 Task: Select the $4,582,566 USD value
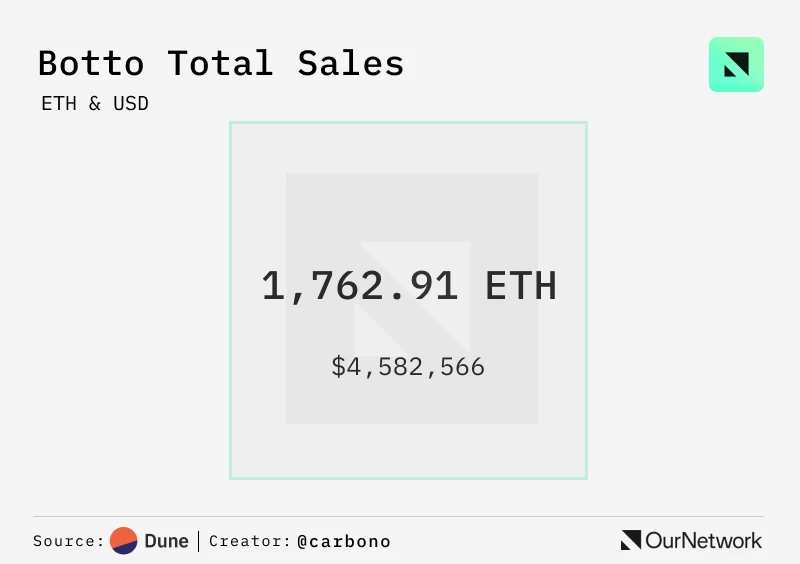408,367
